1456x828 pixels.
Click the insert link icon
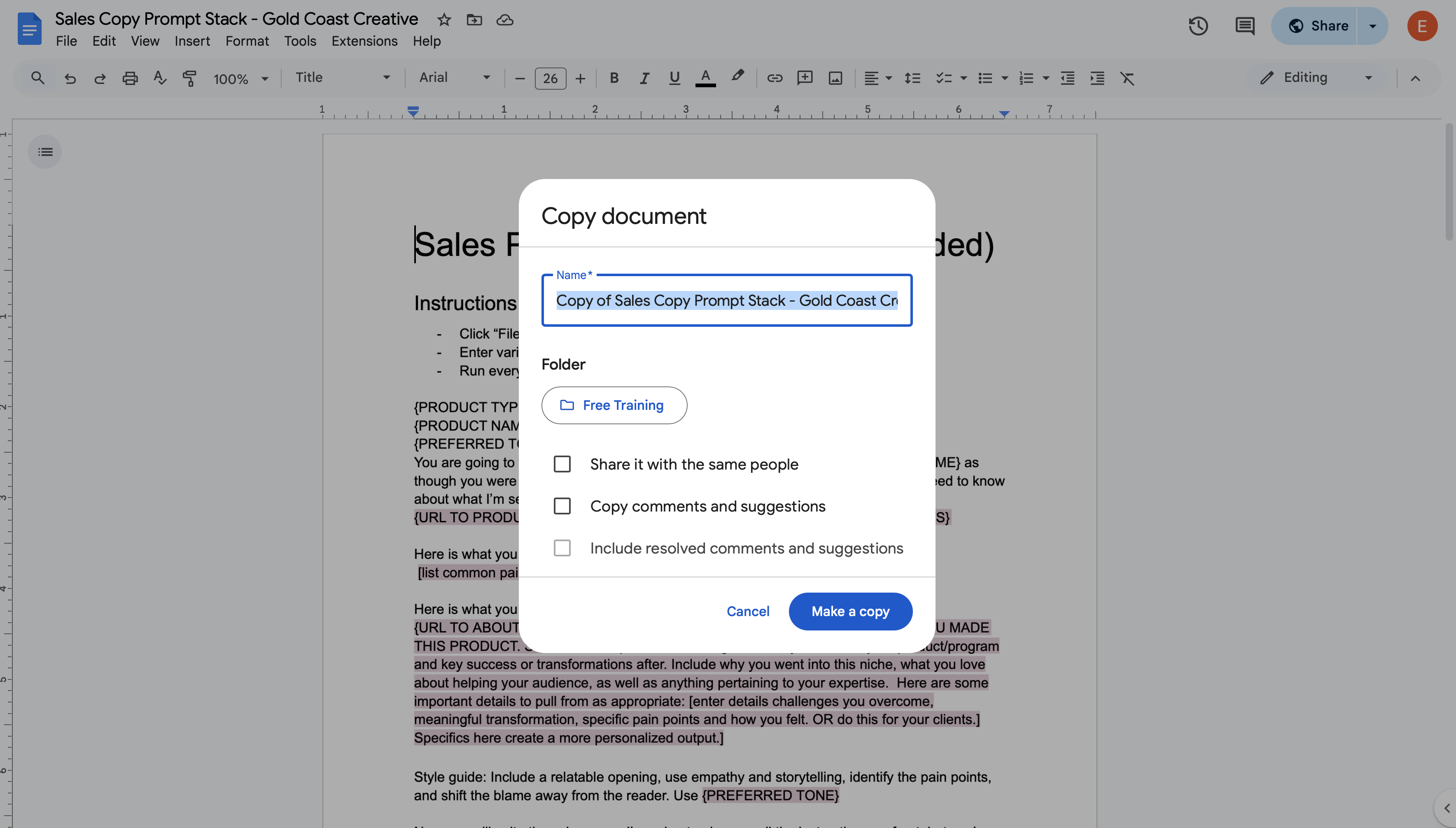tap(775, 78)
